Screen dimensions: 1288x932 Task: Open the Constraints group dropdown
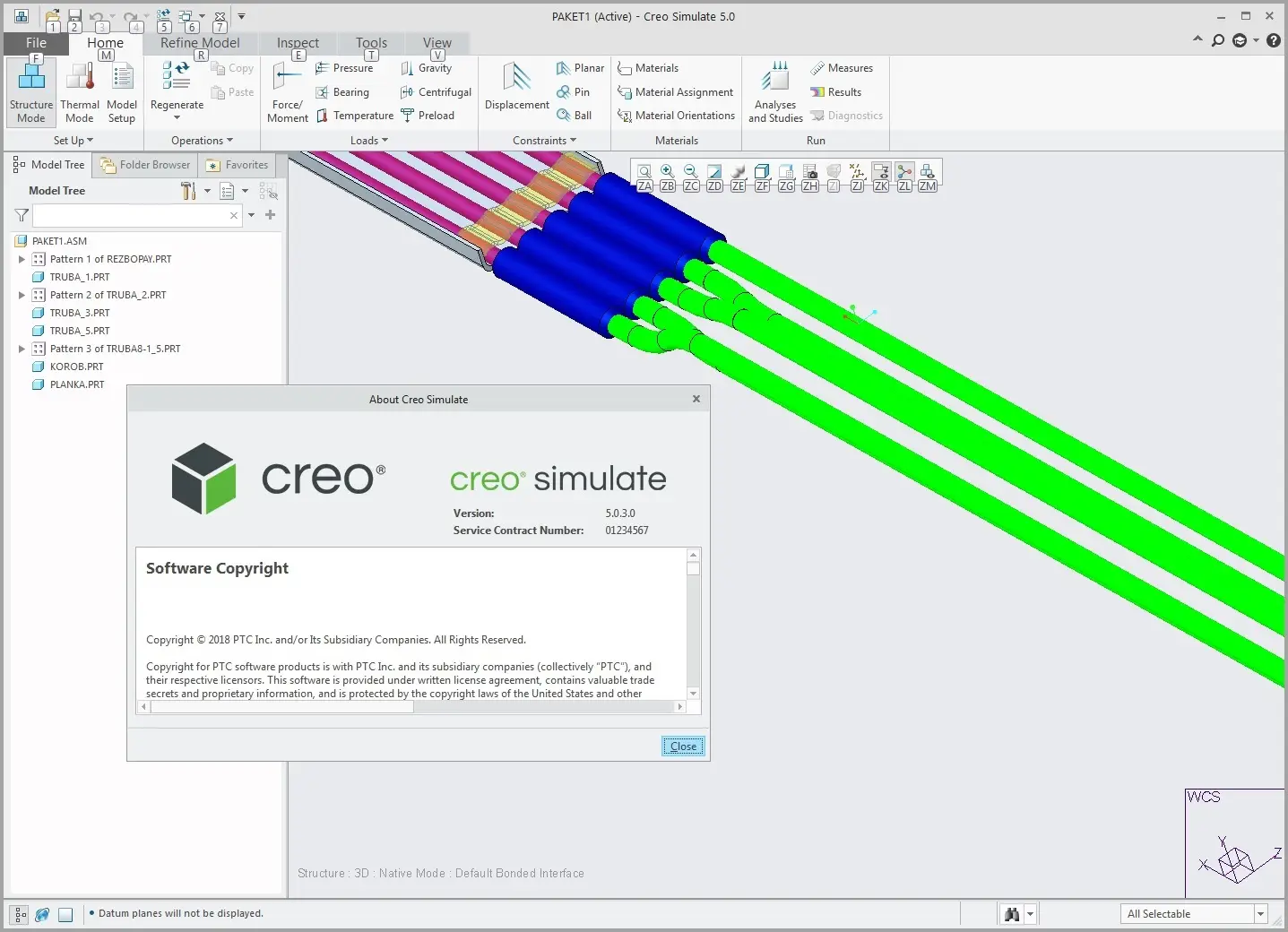pos(544,141)
